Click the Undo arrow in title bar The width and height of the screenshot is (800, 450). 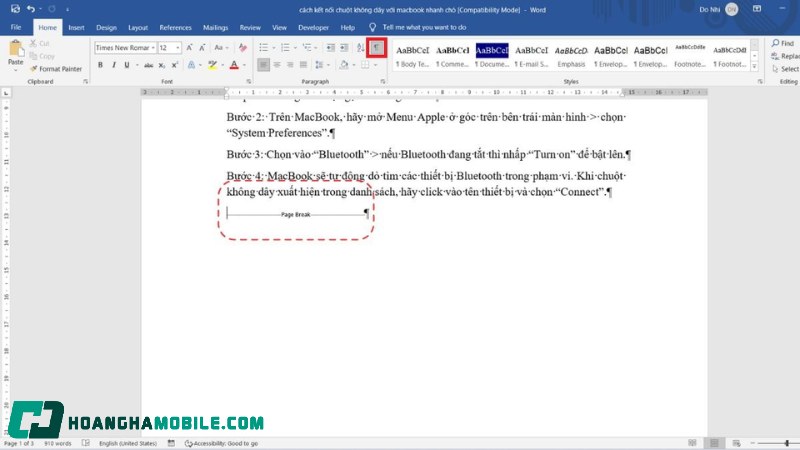coord(32,9)
